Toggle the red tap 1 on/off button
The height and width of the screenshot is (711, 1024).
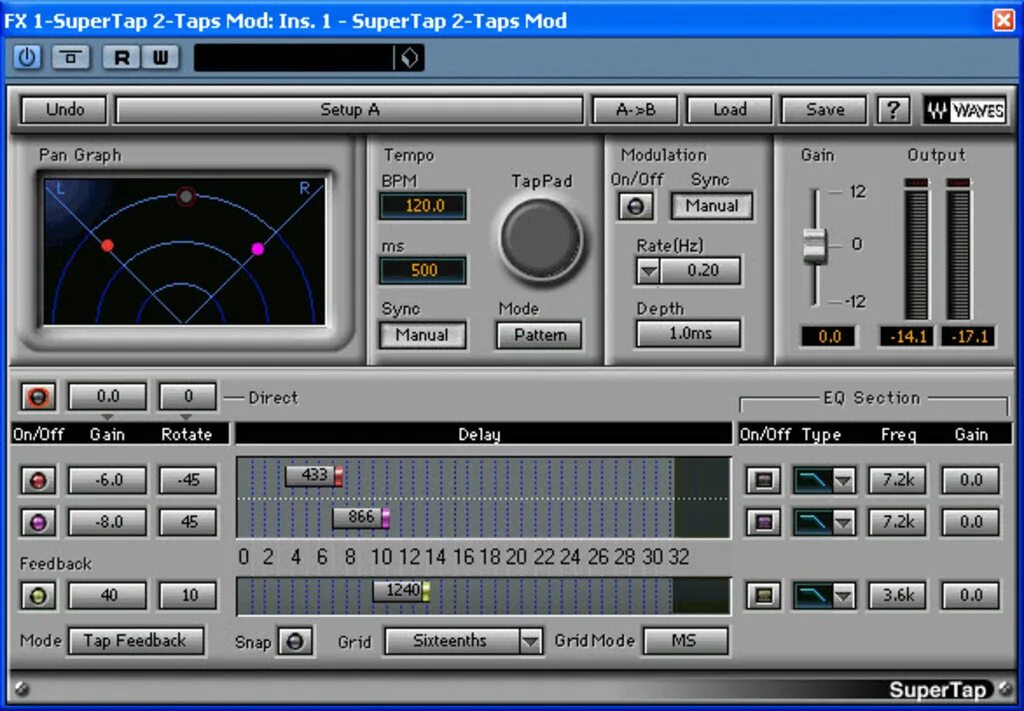[38, 481]
